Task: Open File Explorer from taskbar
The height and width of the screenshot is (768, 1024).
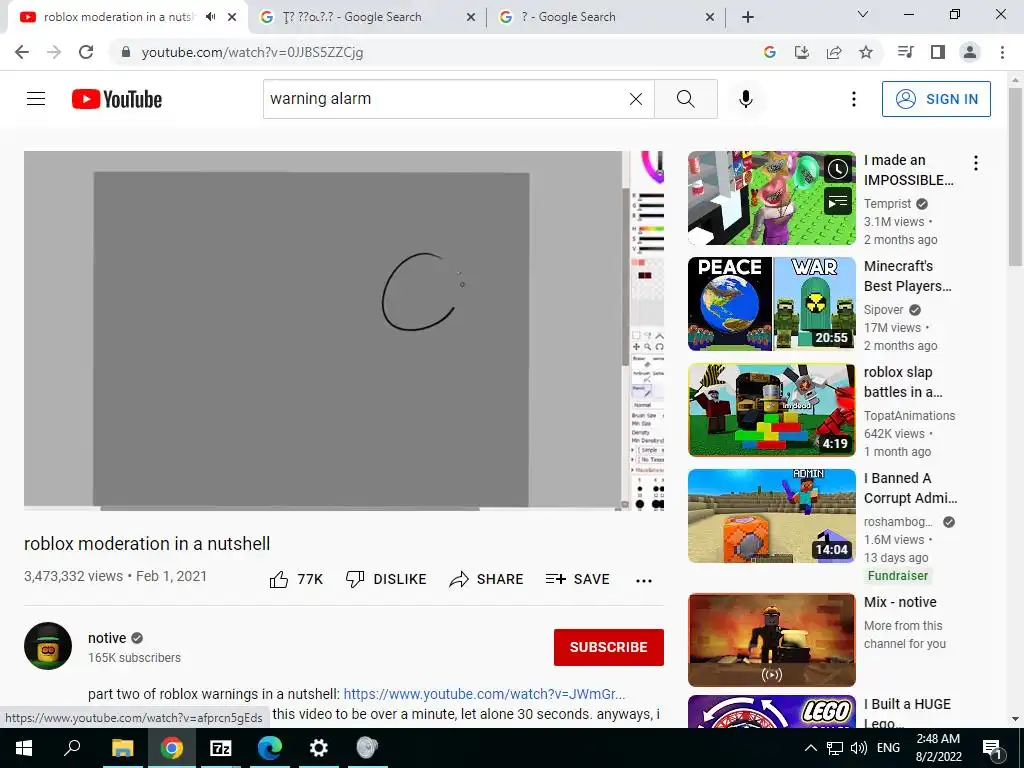Action: click(122, 748)
